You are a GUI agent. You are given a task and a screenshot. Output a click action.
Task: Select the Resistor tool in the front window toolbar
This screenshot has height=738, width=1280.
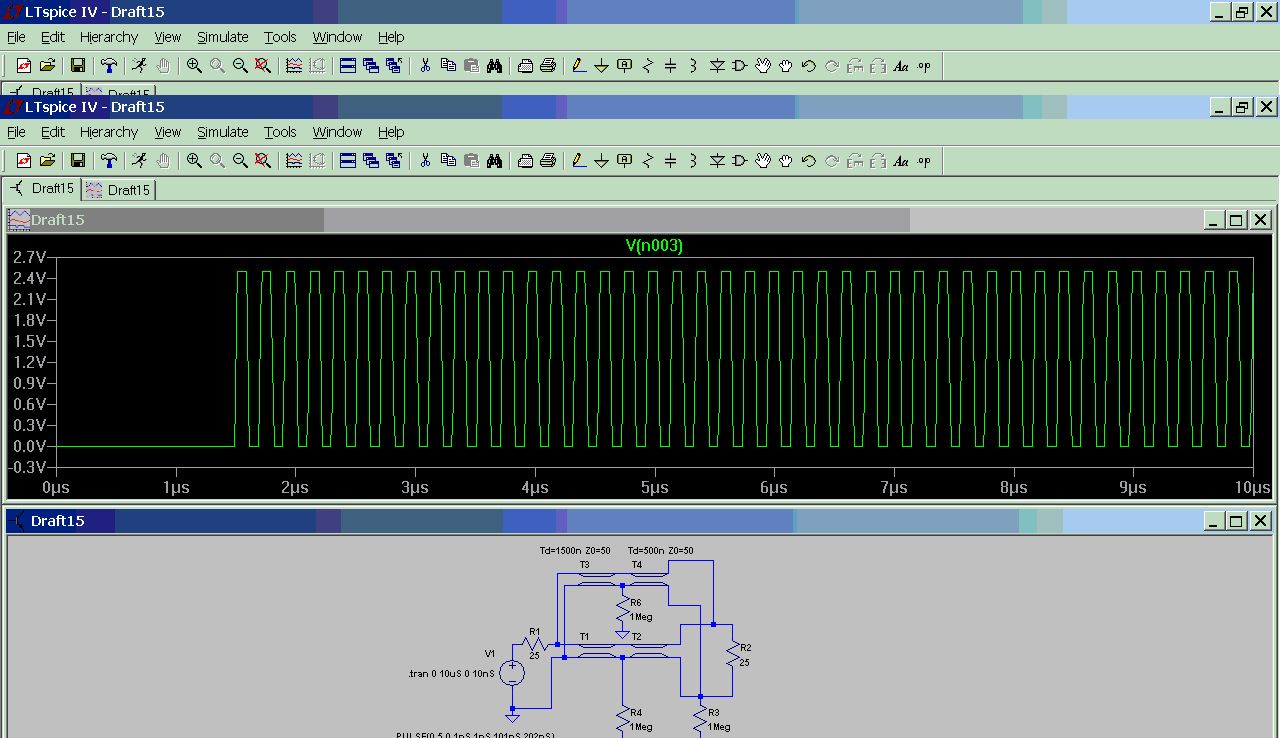coord(648,161)
